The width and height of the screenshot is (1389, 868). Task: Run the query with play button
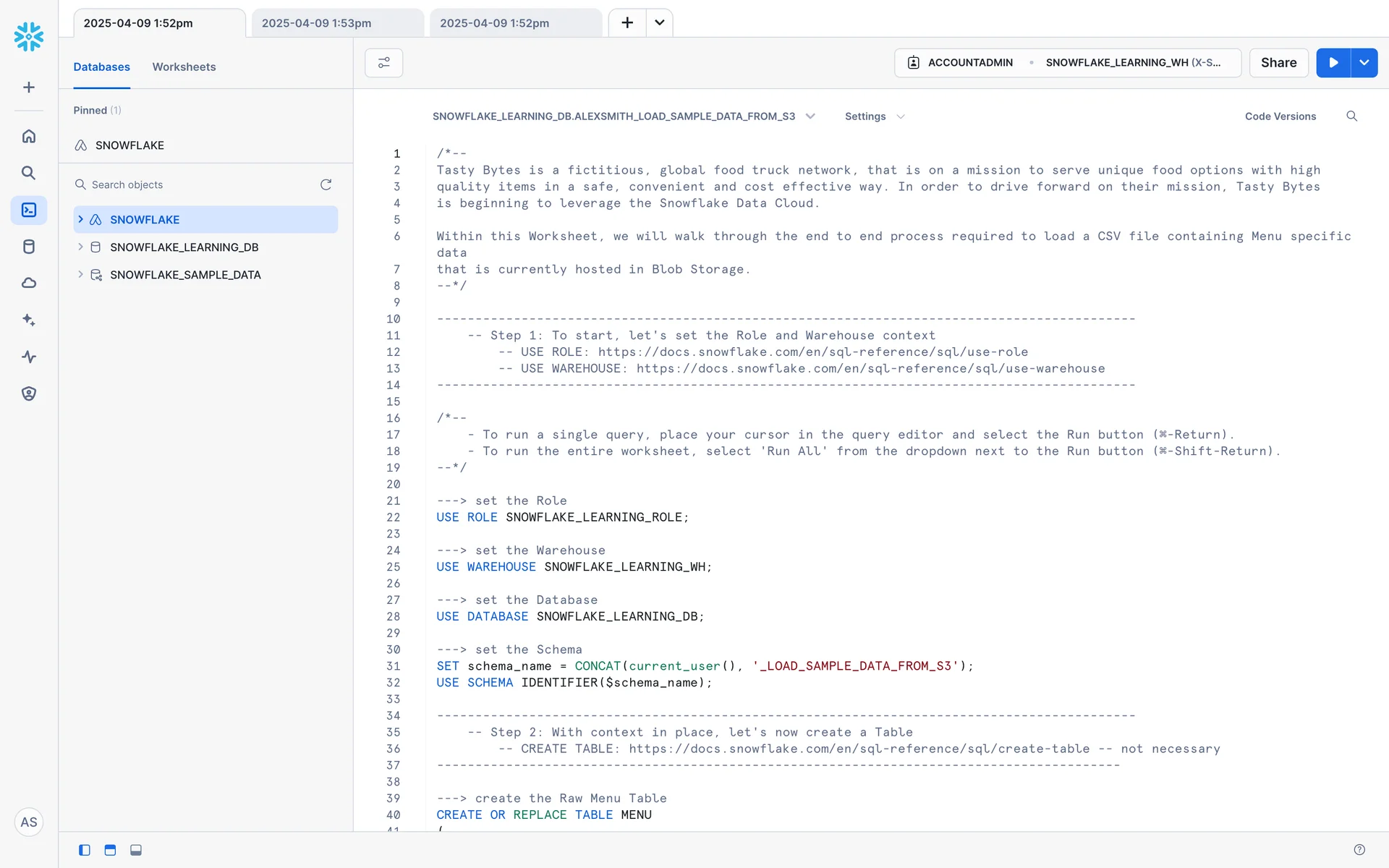pyautogui.click(x=1333, y=63)
